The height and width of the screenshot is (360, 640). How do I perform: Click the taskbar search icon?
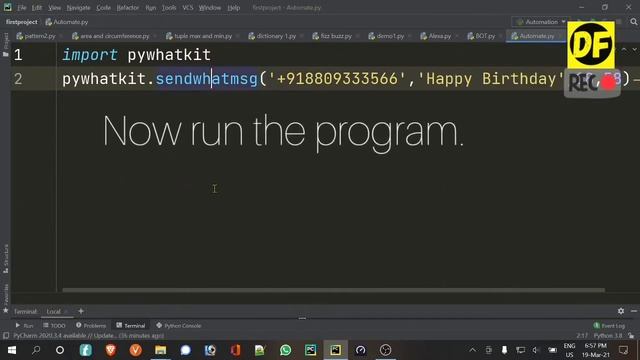pos(36,350)
